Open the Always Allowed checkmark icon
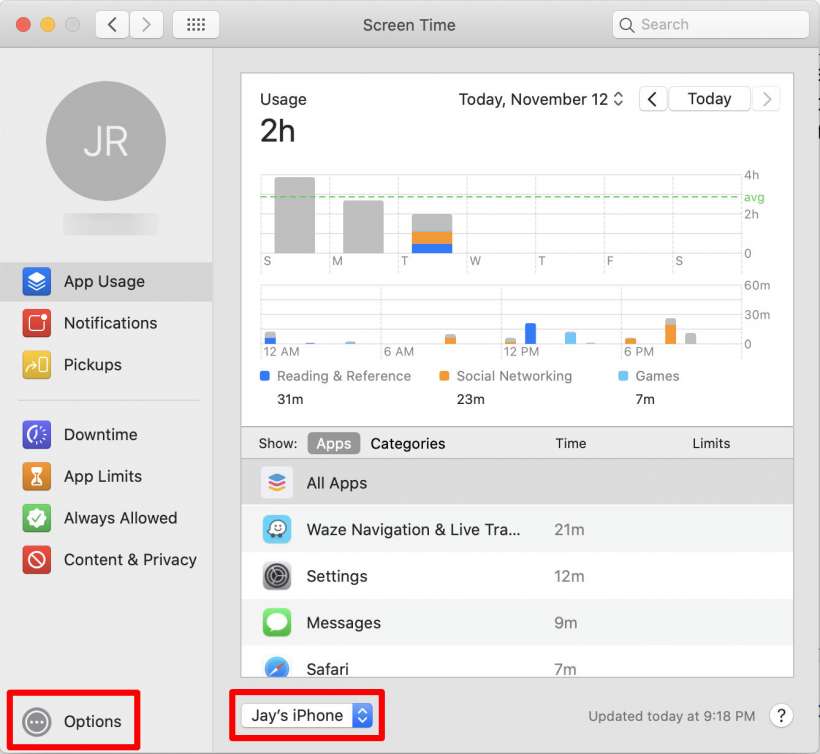The image size is (820, 754). (37, 518)
